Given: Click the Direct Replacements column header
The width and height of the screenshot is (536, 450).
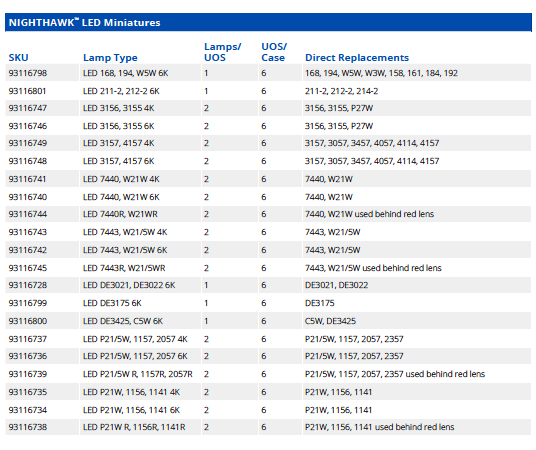Looking at the screenshot, I should point(357,57).
